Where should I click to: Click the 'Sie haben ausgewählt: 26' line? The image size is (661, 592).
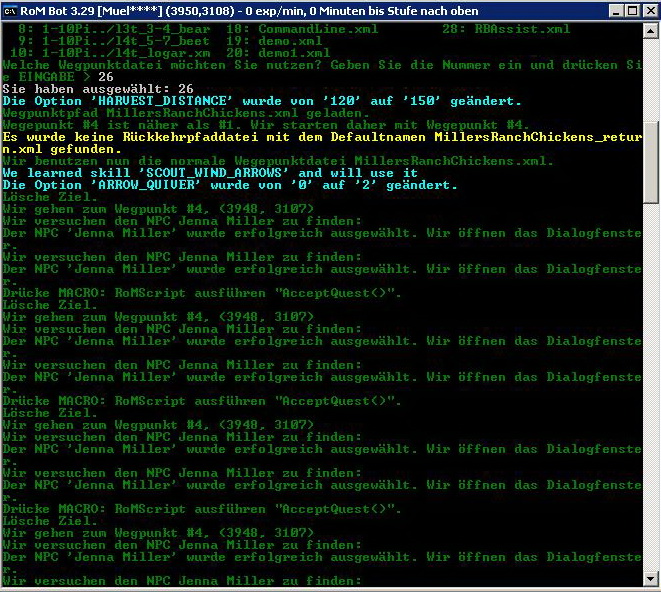98,89
